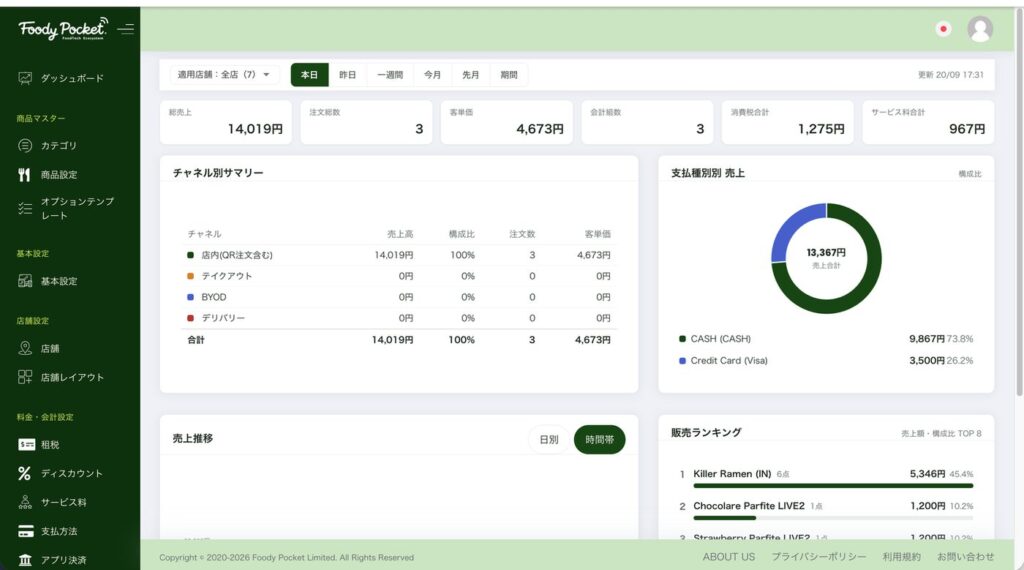The width and height of the screenshot is (1024, 570).
Task: Click the アプリ決済 bank icon
Action: click(25, 560)
